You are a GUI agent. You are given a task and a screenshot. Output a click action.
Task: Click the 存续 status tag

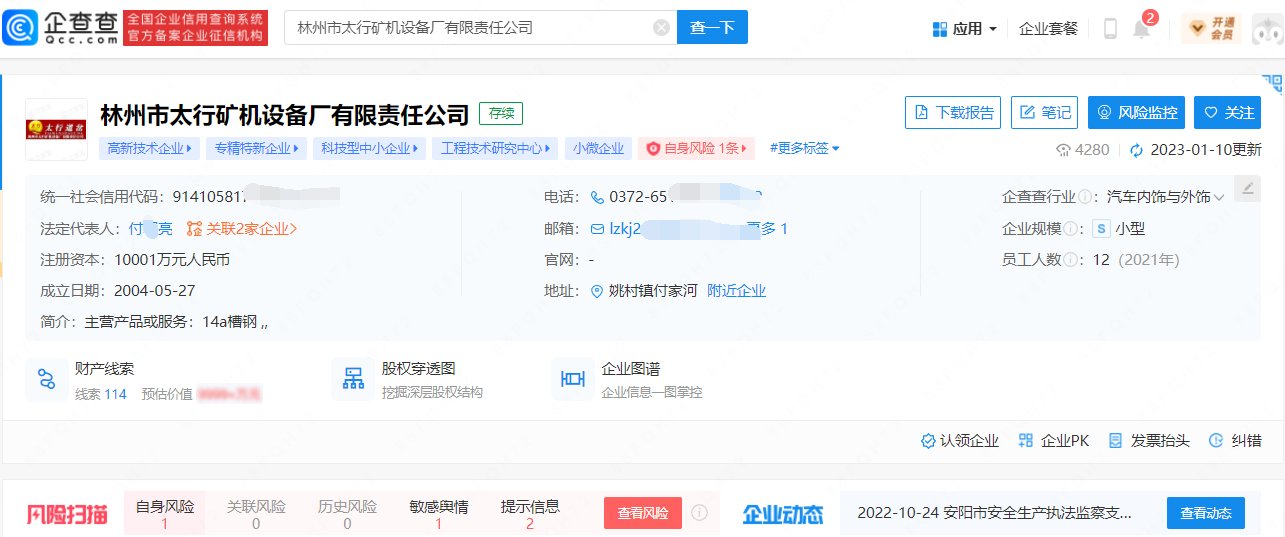click(x=501, y=114)
